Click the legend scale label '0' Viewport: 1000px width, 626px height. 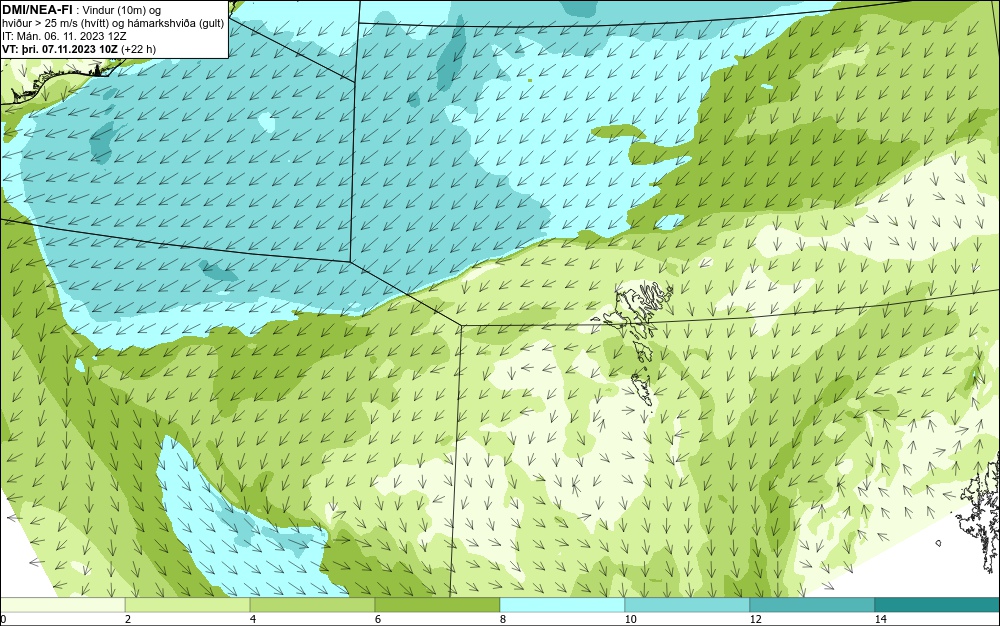tap(3, 619)
